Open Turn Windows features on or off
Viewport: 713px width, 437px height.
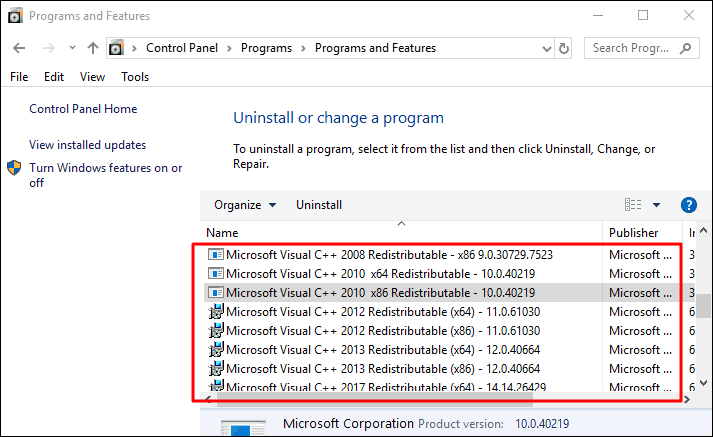point(105,175)
